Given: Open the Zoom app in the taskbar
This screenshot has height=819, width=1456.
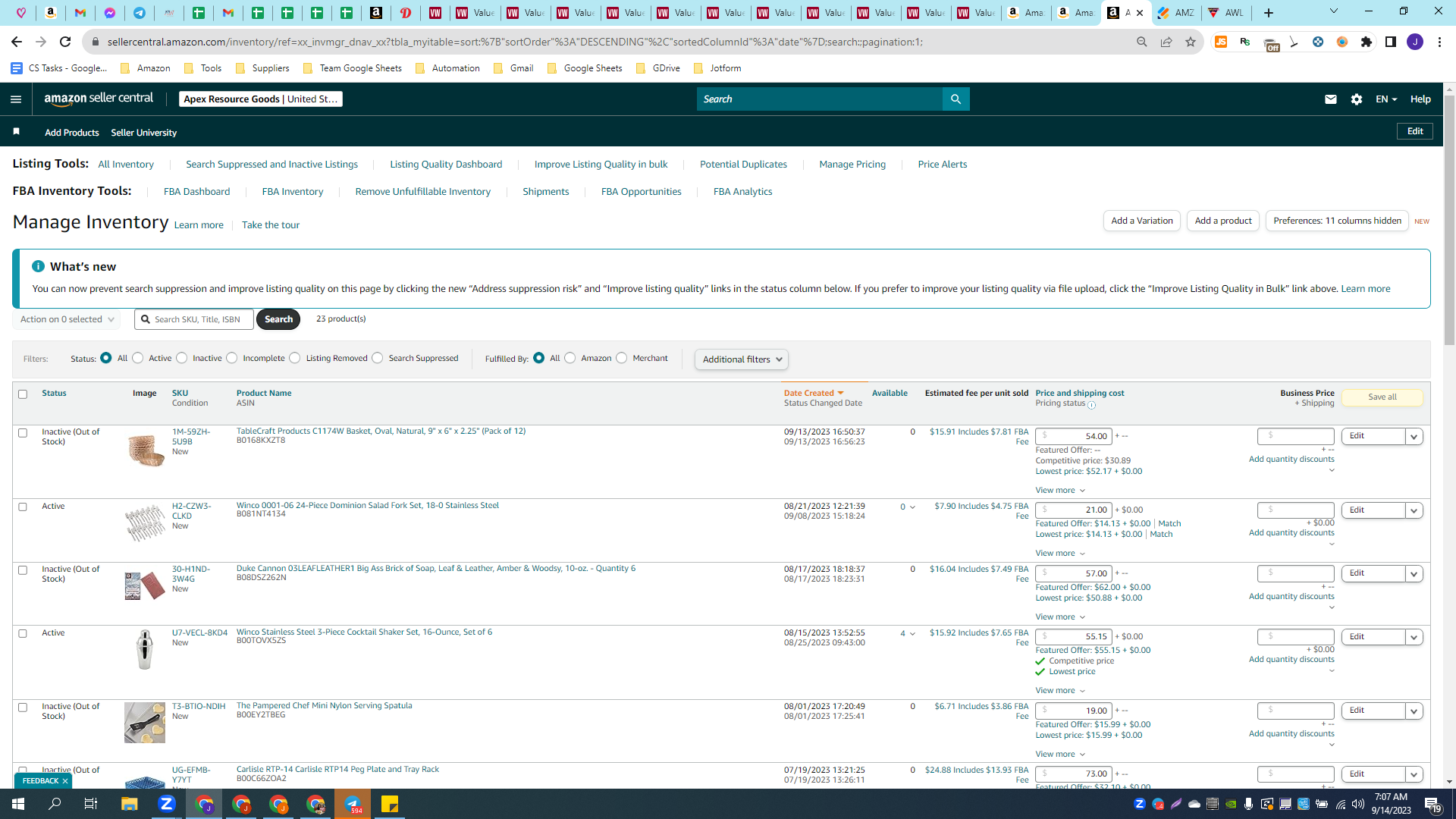Looking at the screenshot, I should [167, 804].
